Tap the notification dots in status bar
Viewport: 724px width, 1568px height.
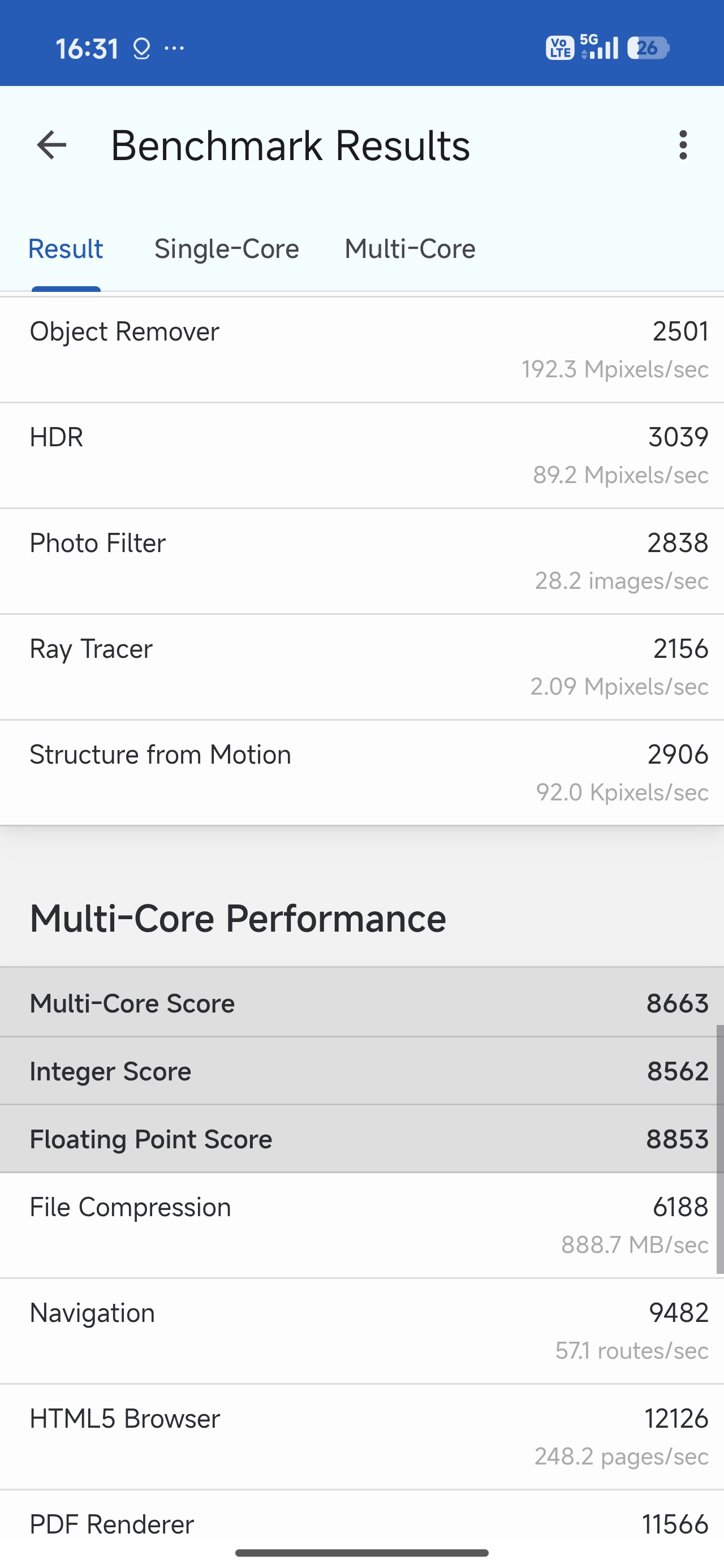tap(174, 48)
